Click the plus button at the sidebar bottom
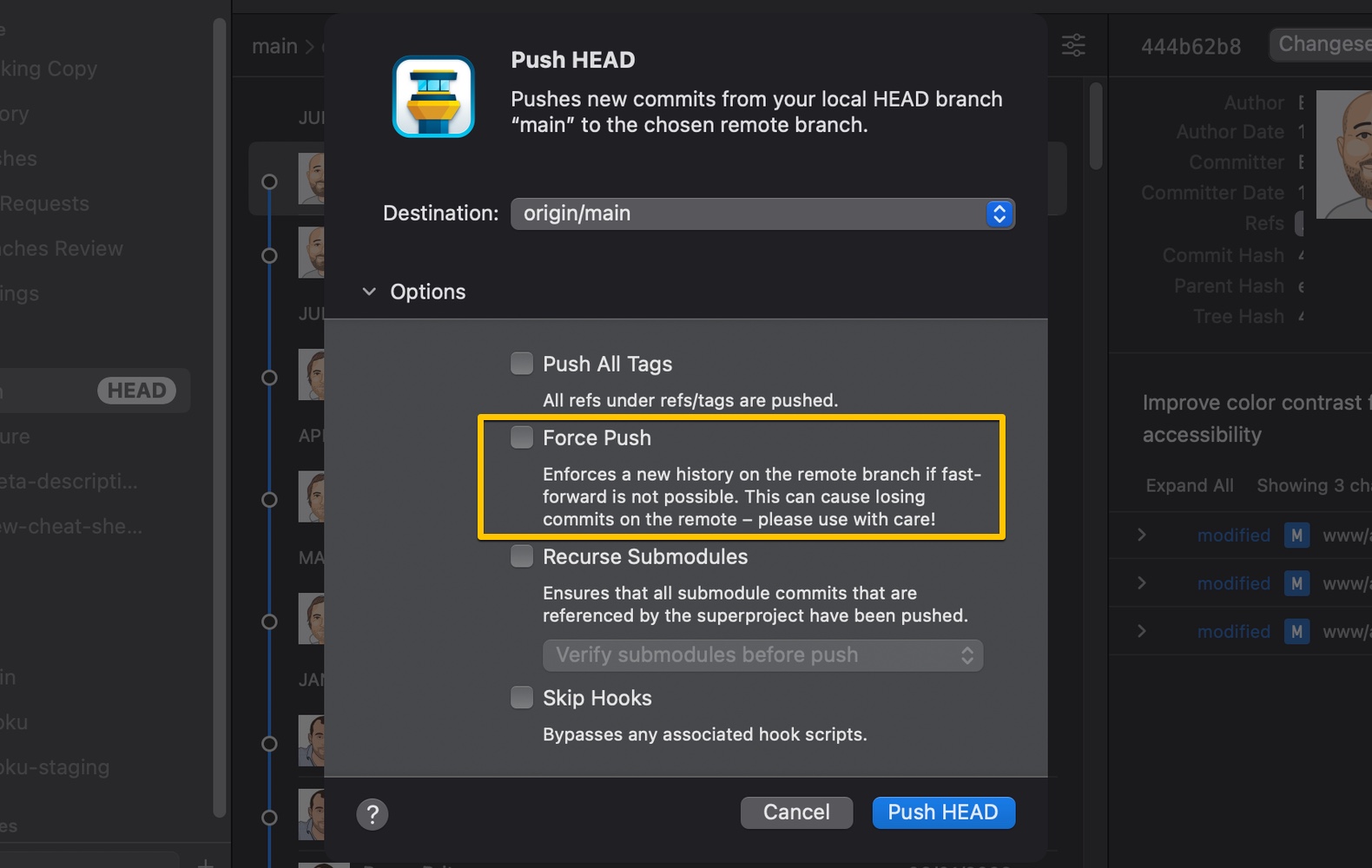Viewport: 1372px width, 868px height. click(205, 862)
